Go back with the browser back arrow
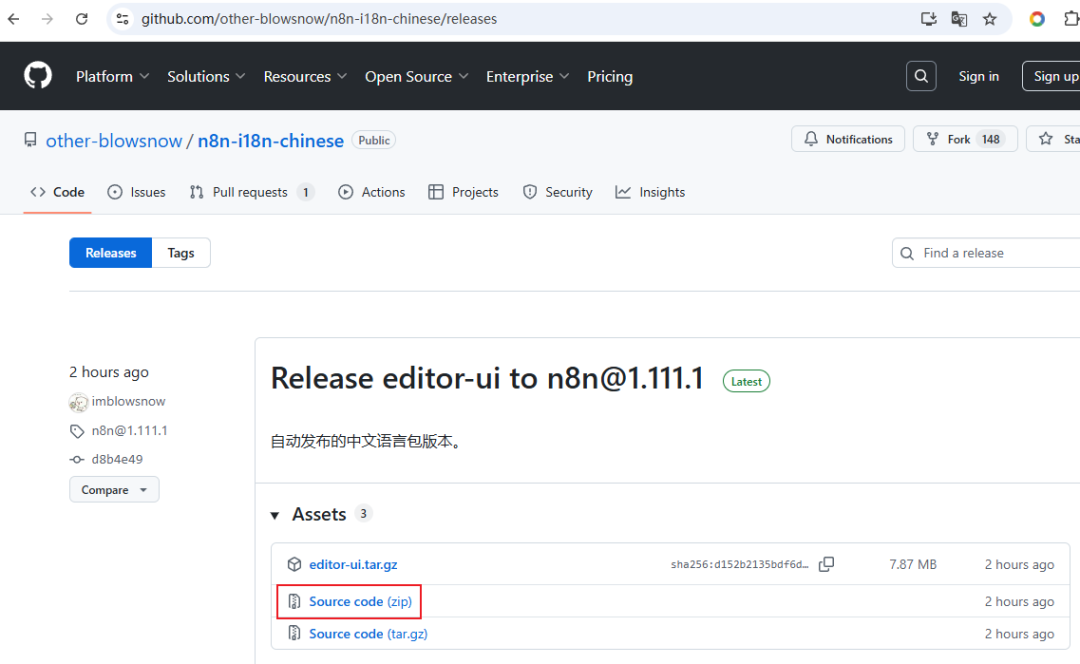Image resolution: width=1080 pixels, height=664 pixels. (x=14, y=19)
